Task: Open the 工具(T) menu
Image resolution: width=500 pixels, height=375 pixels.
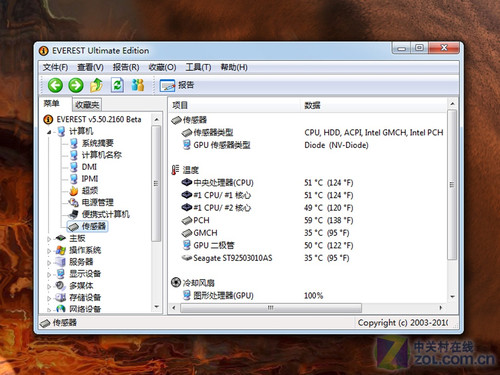Action: [x=198, y=67]
